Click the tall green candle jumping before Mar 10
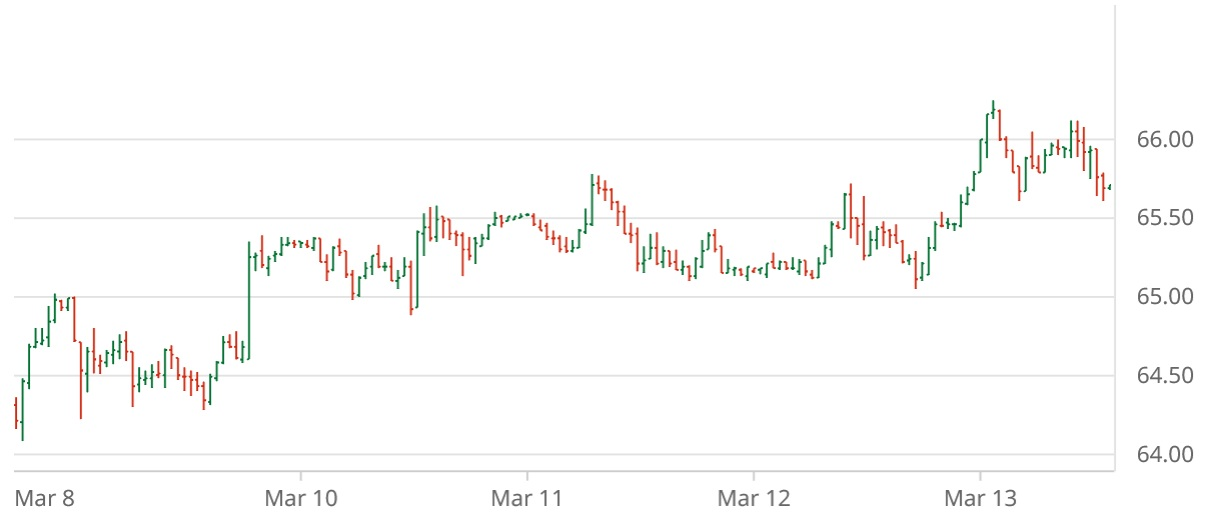 point(248,298)
